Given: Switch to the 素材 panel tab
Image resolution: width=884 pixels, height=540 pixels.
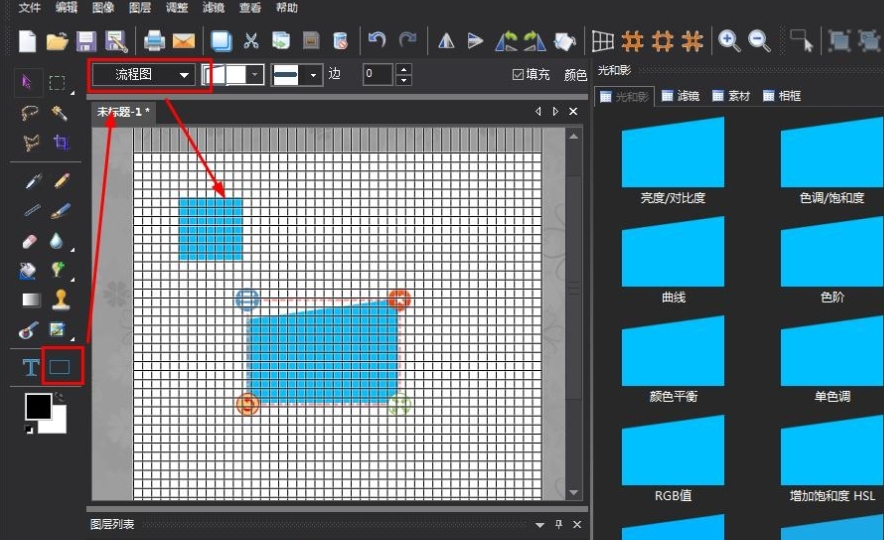Looking at the screenshot, I should pos(731,96).
